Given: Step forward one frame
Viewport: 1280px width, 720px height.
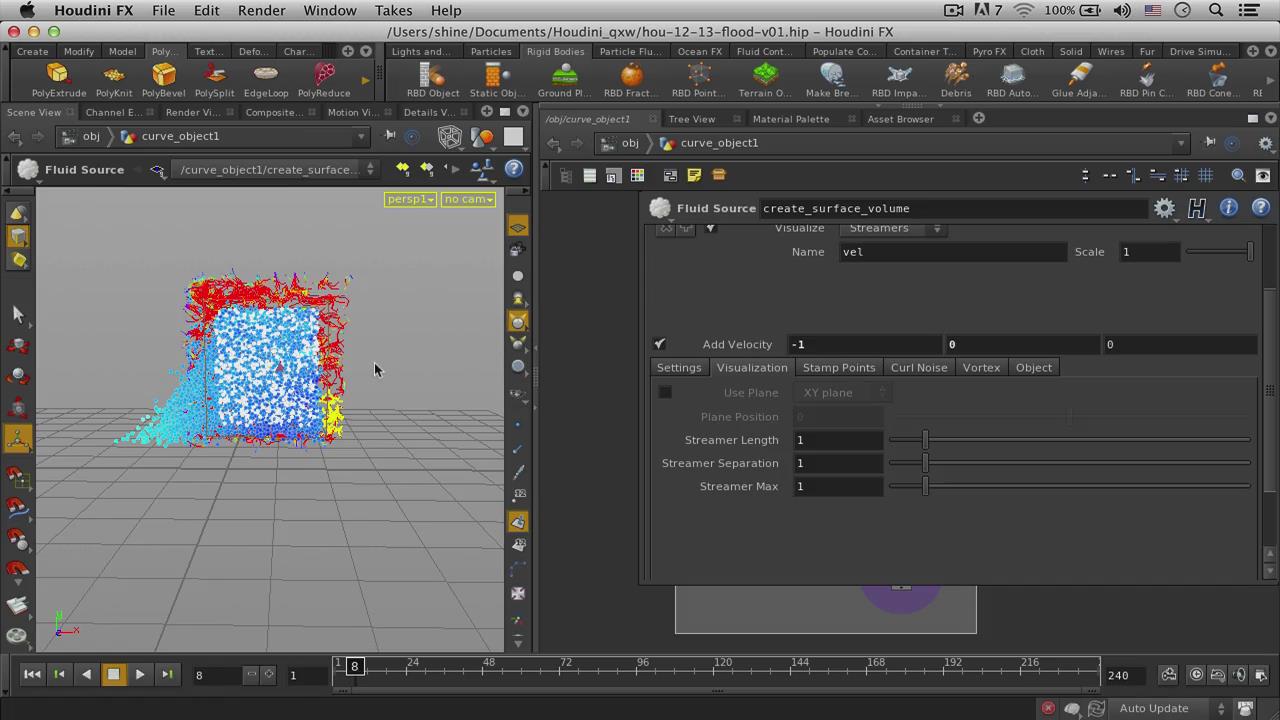Looking at the screenshot, I should click(167, 674).
